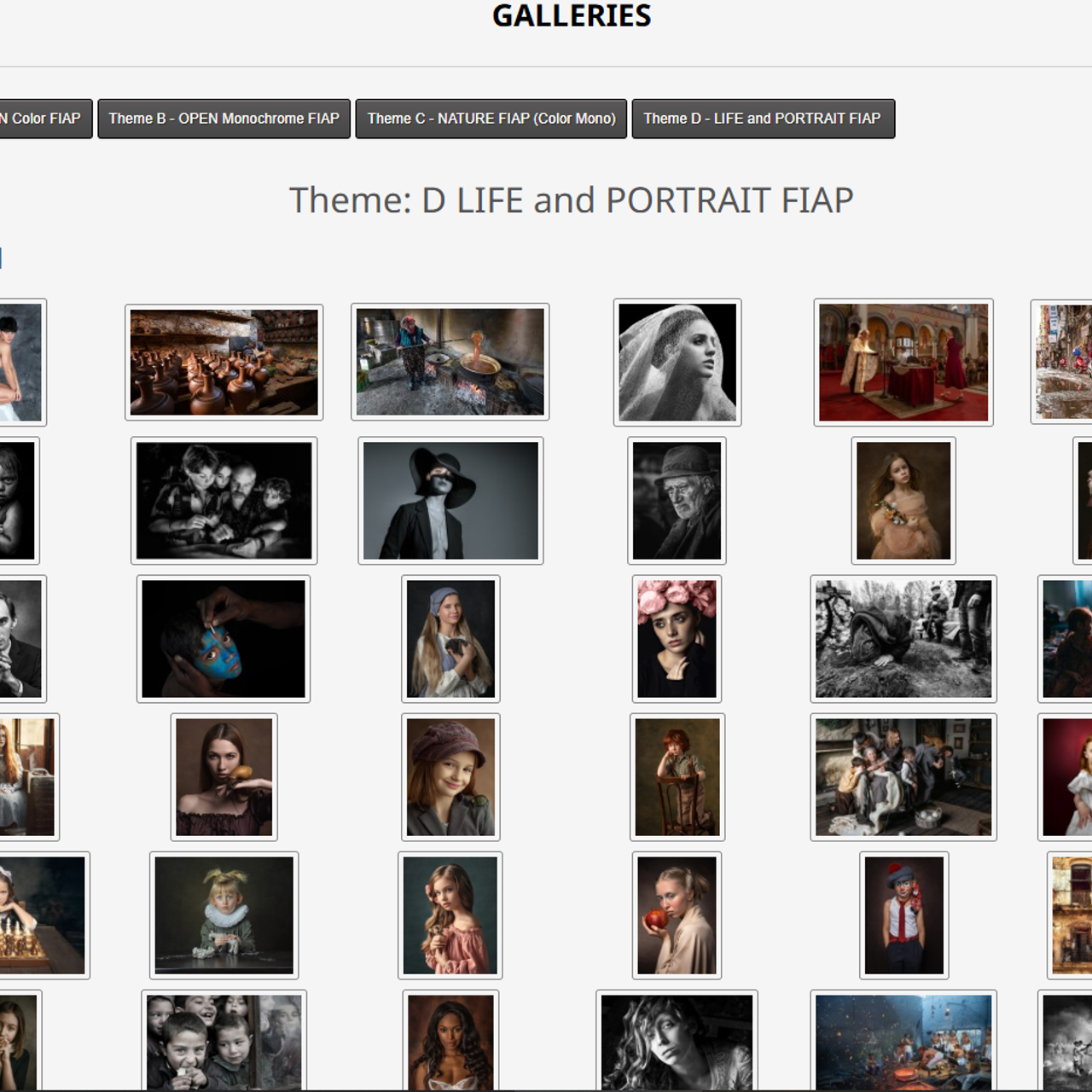View girl in peach dress with flowers

point(903,501)
